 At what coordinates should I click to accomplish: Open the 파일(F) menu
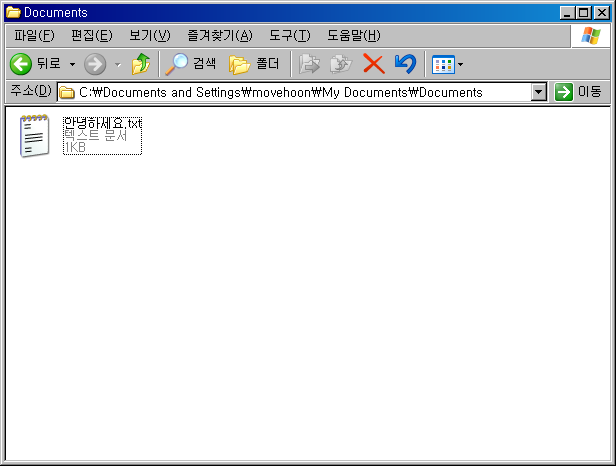pyautogui.click(x=34, y=36)
